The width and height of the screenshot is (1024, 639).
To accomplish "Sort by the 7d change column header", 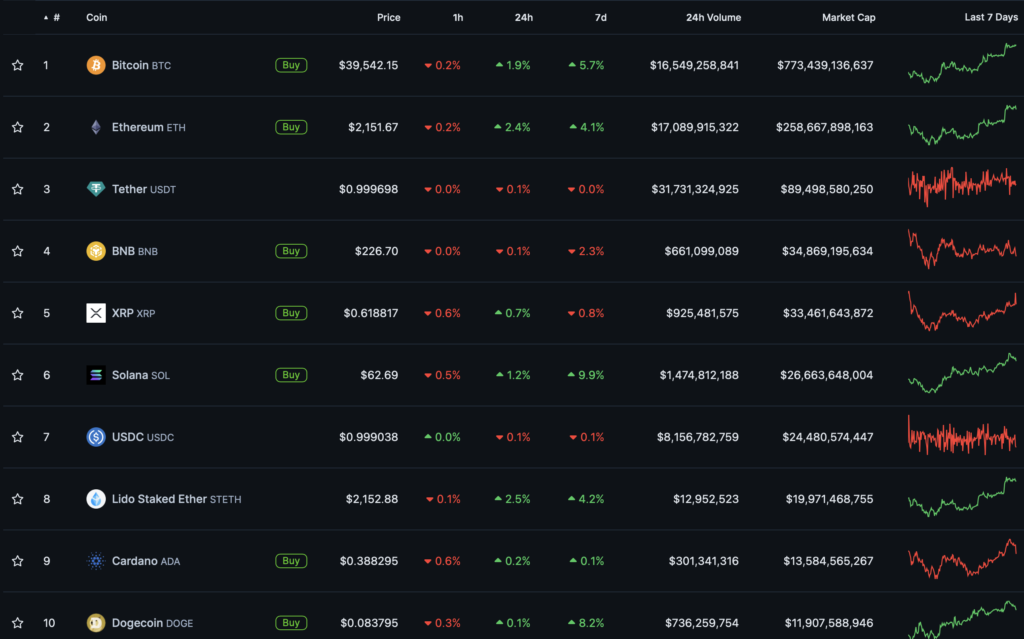I will [x=598, y=17].
